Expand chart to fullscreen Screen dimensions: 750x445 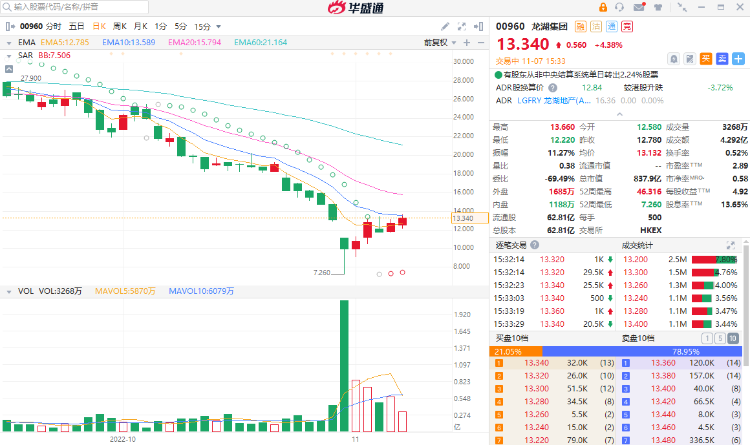(x=462, y=26)
